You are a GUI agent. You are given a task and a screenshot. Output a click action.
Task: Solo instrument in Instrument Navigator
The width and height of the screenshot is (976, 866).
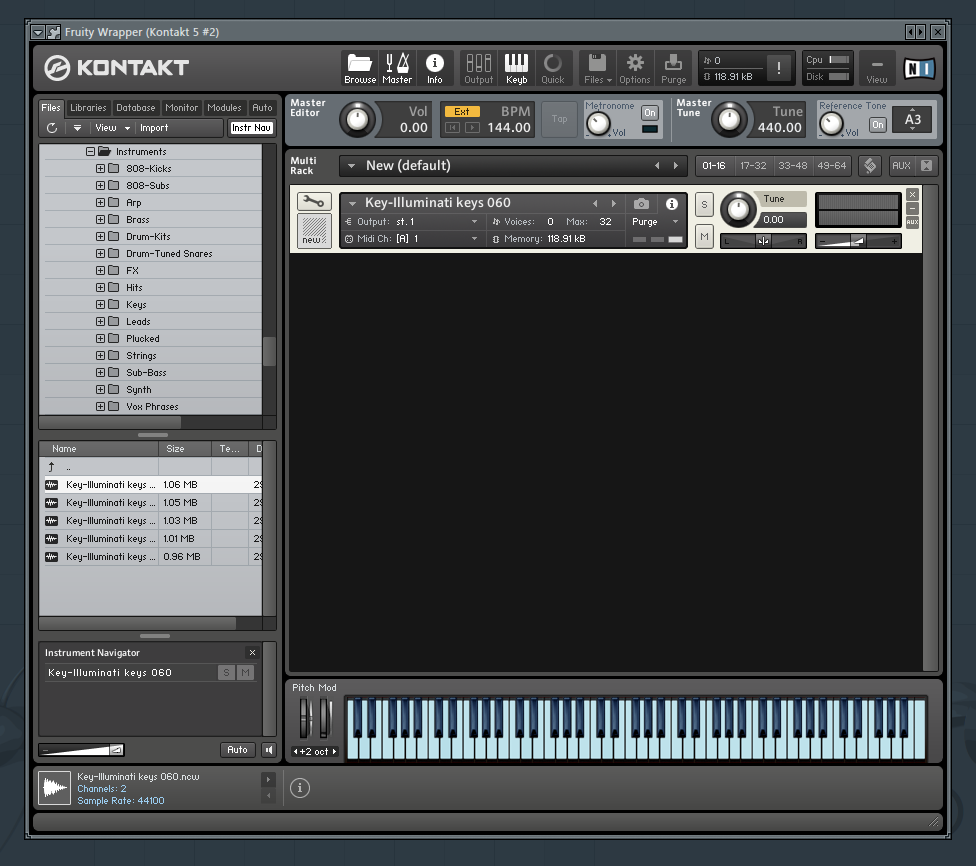click(x=227, y=672)
